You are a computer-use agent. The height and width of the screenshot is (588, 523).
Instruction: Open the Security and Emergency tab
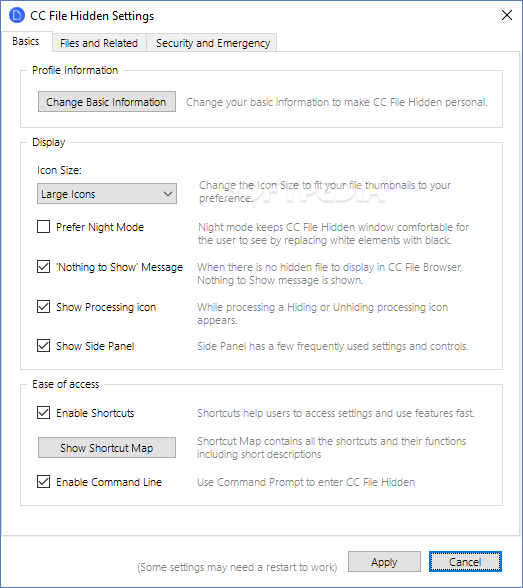click(213, 43)
